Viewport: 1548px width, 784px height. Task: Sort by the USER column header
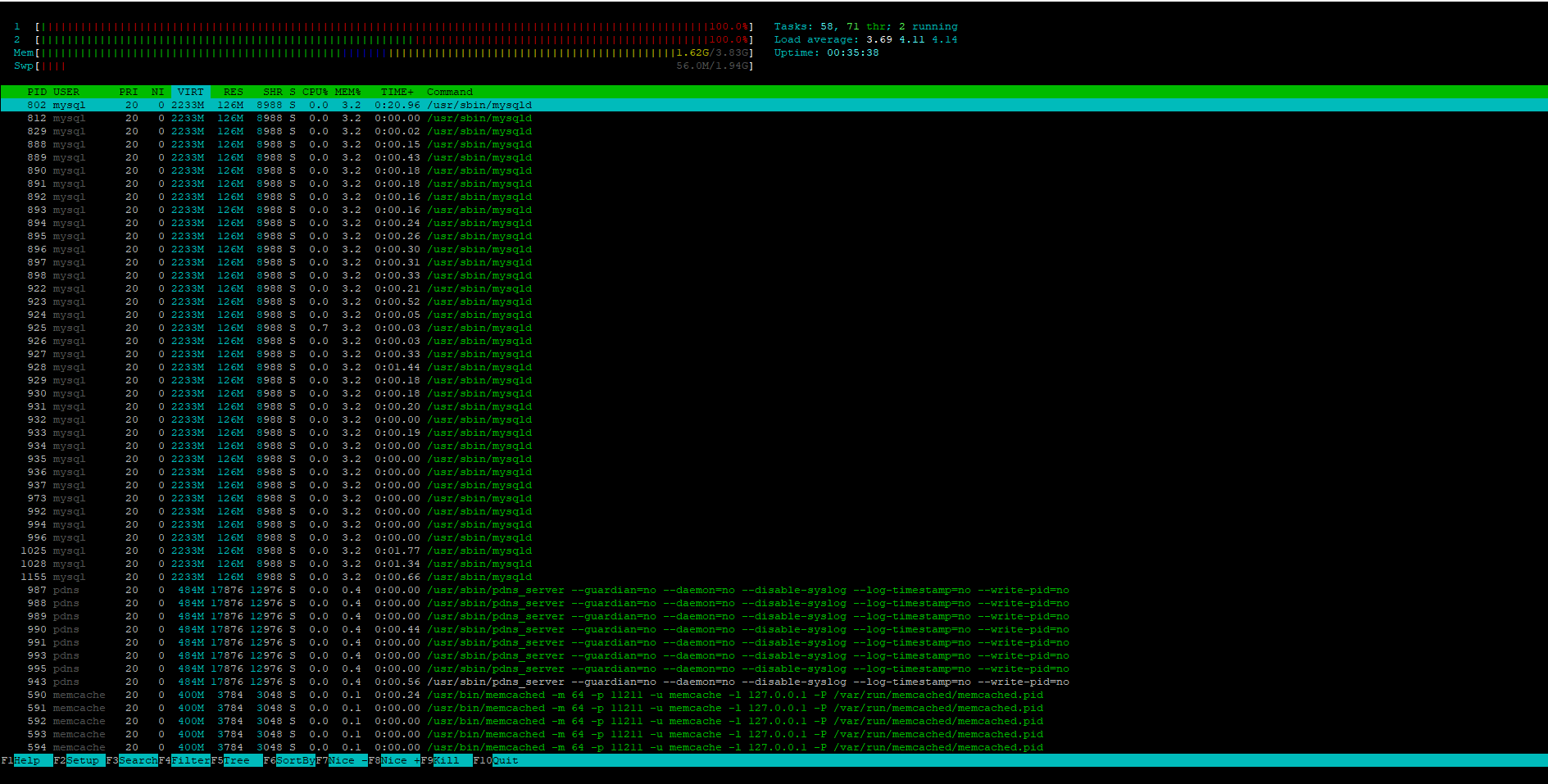pyautogui.click(x=66, y=92)
